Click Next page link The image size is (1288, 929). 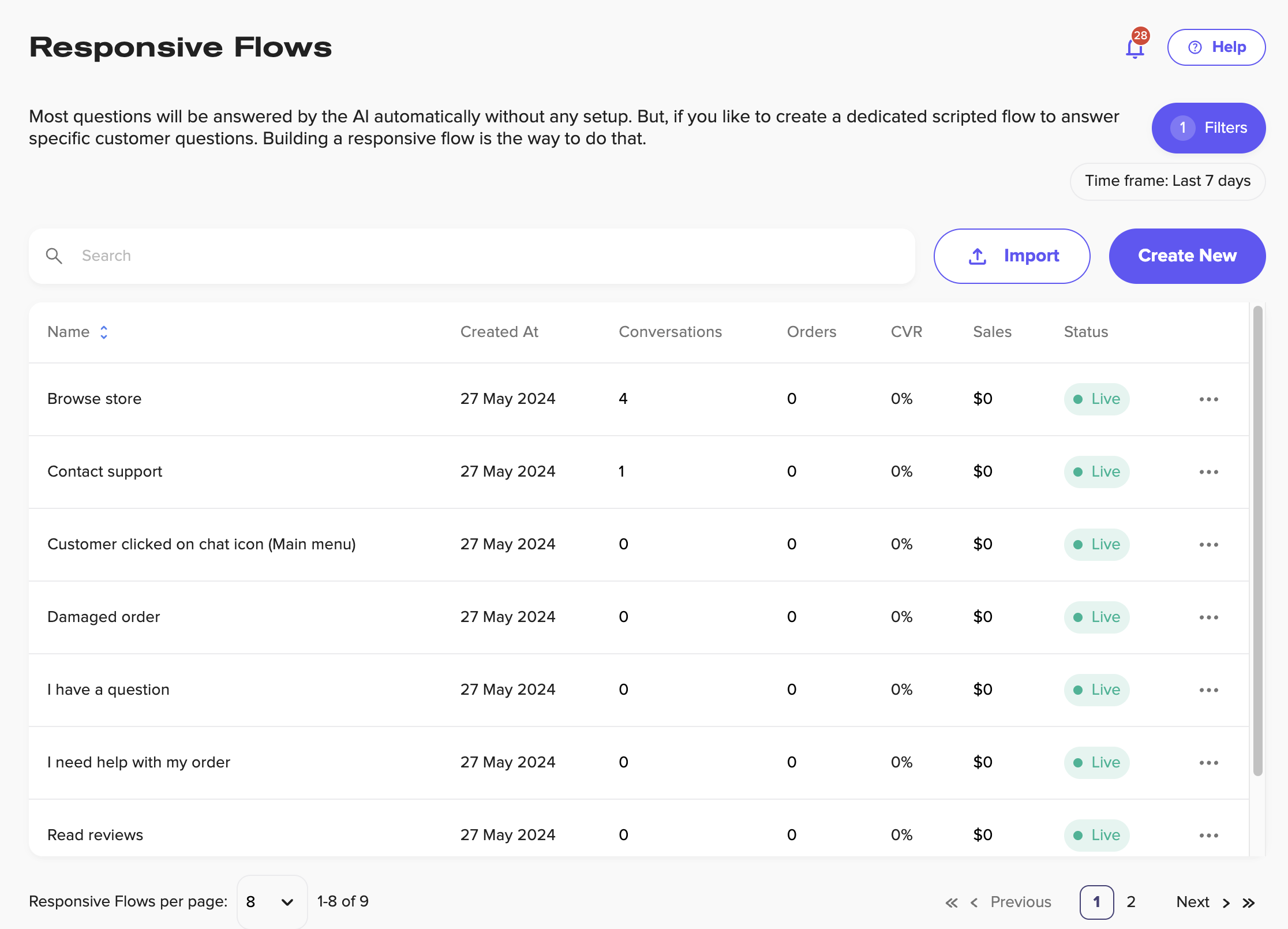tap(1193, 902)
